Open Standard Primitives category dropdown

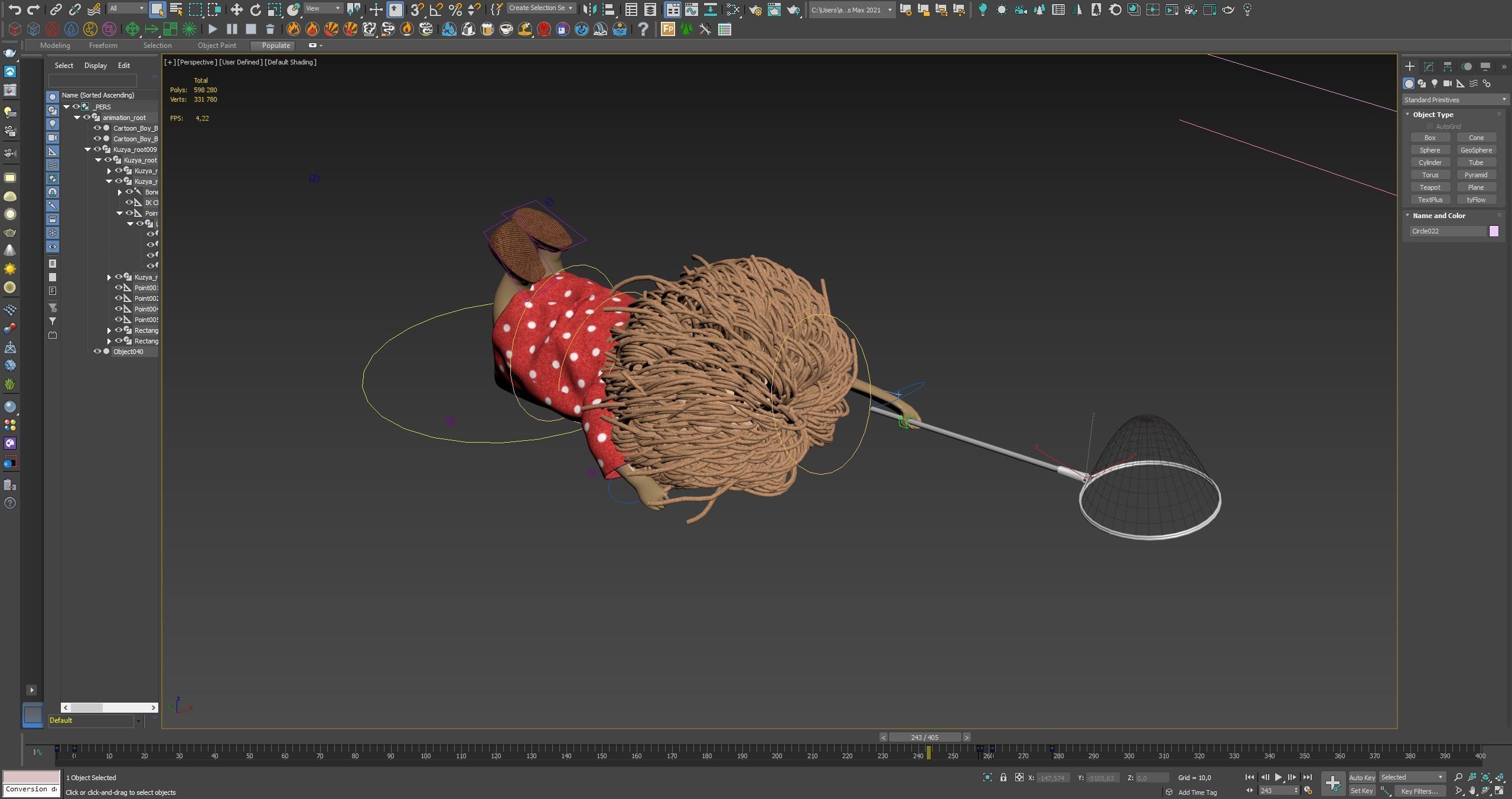pyautogui.click(x=1455, y=99)
